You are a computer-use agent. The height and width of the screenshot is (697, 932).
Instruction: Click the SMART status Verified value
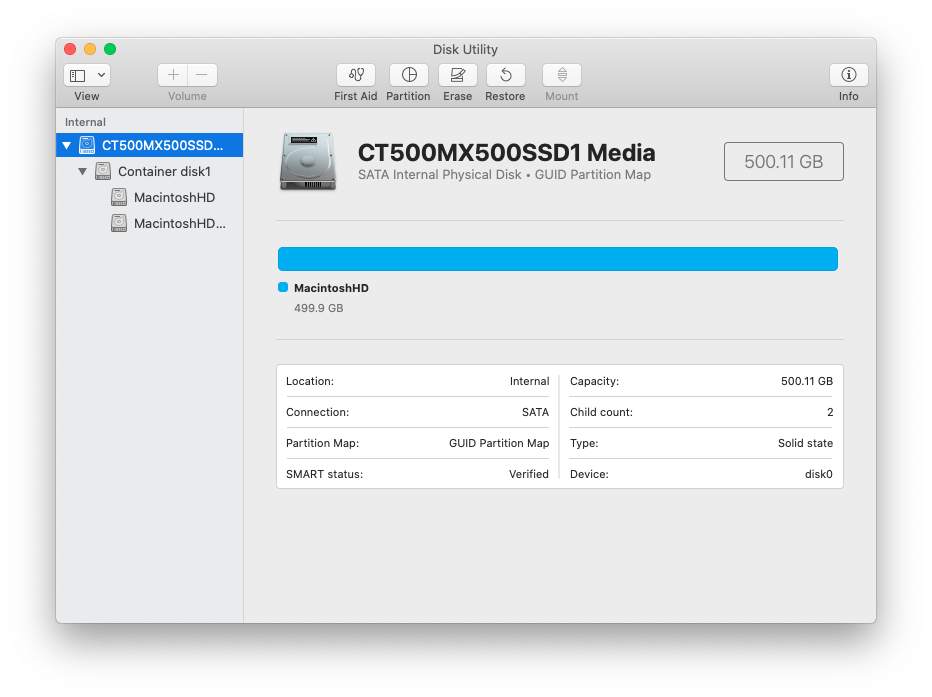point(528,474)
